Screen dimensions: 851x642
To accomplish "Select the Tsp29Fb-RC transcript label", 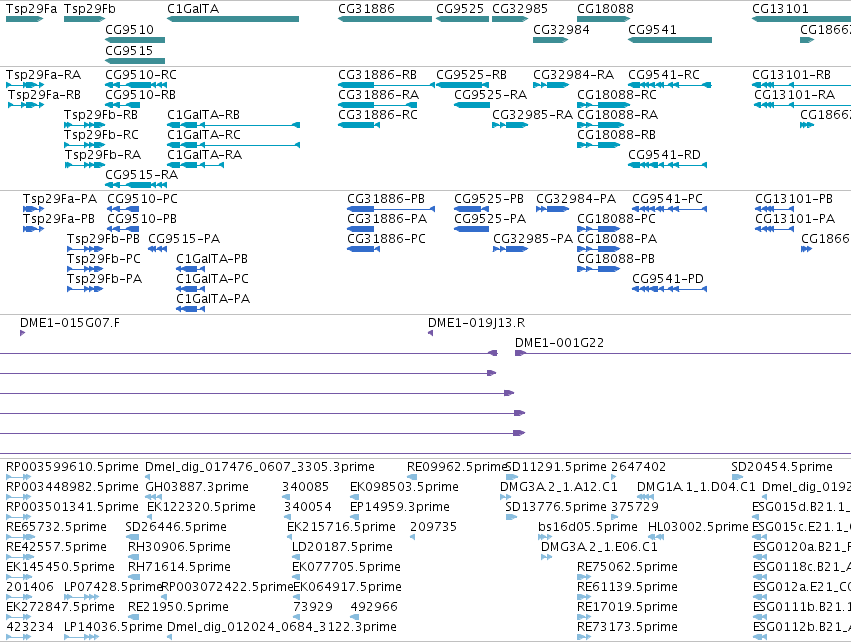I will 101,135.
